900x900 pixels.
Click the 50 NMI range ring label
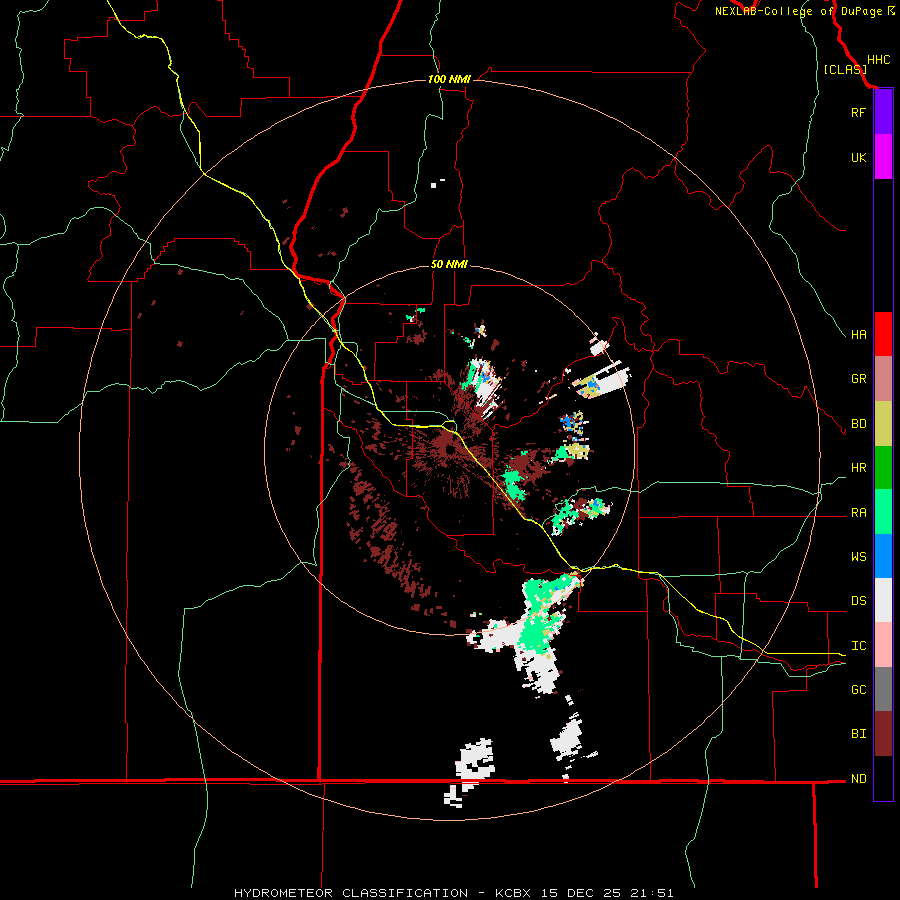coord(449,264)
